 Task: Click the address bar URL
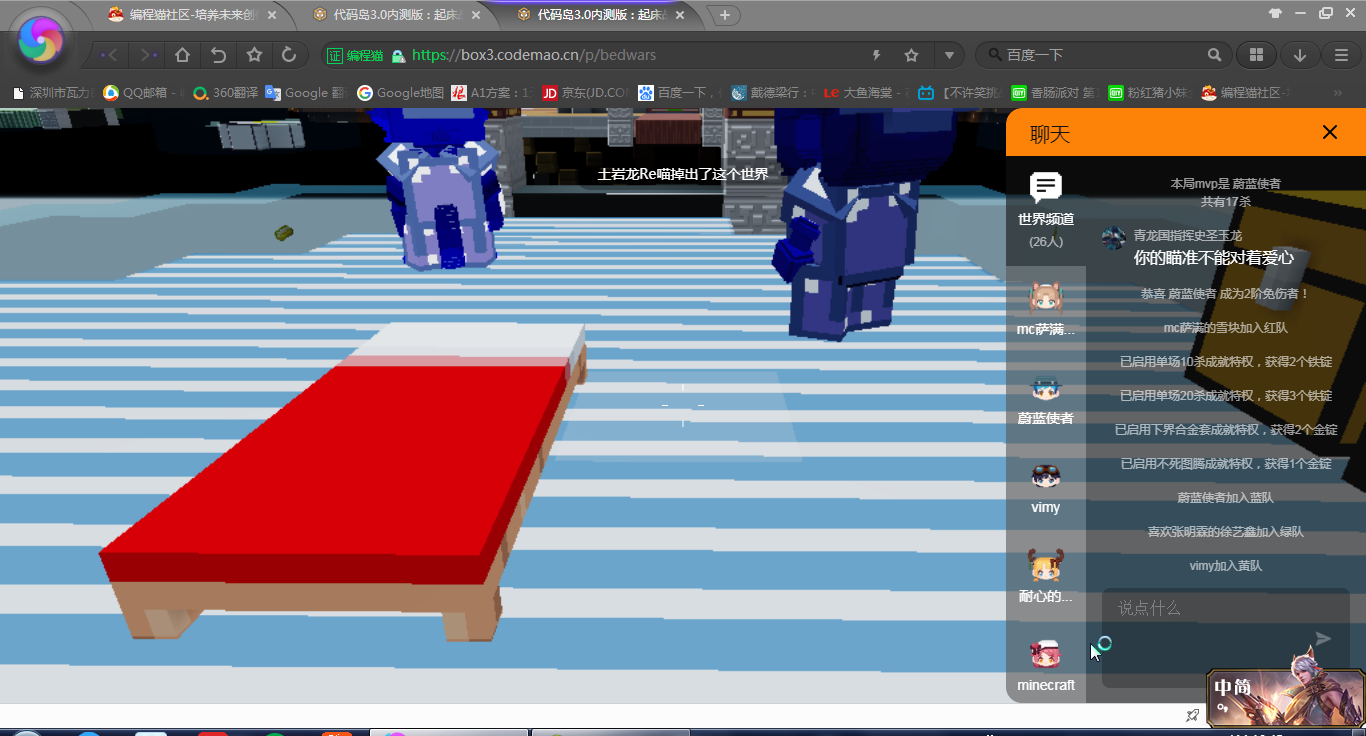[534, 55]
